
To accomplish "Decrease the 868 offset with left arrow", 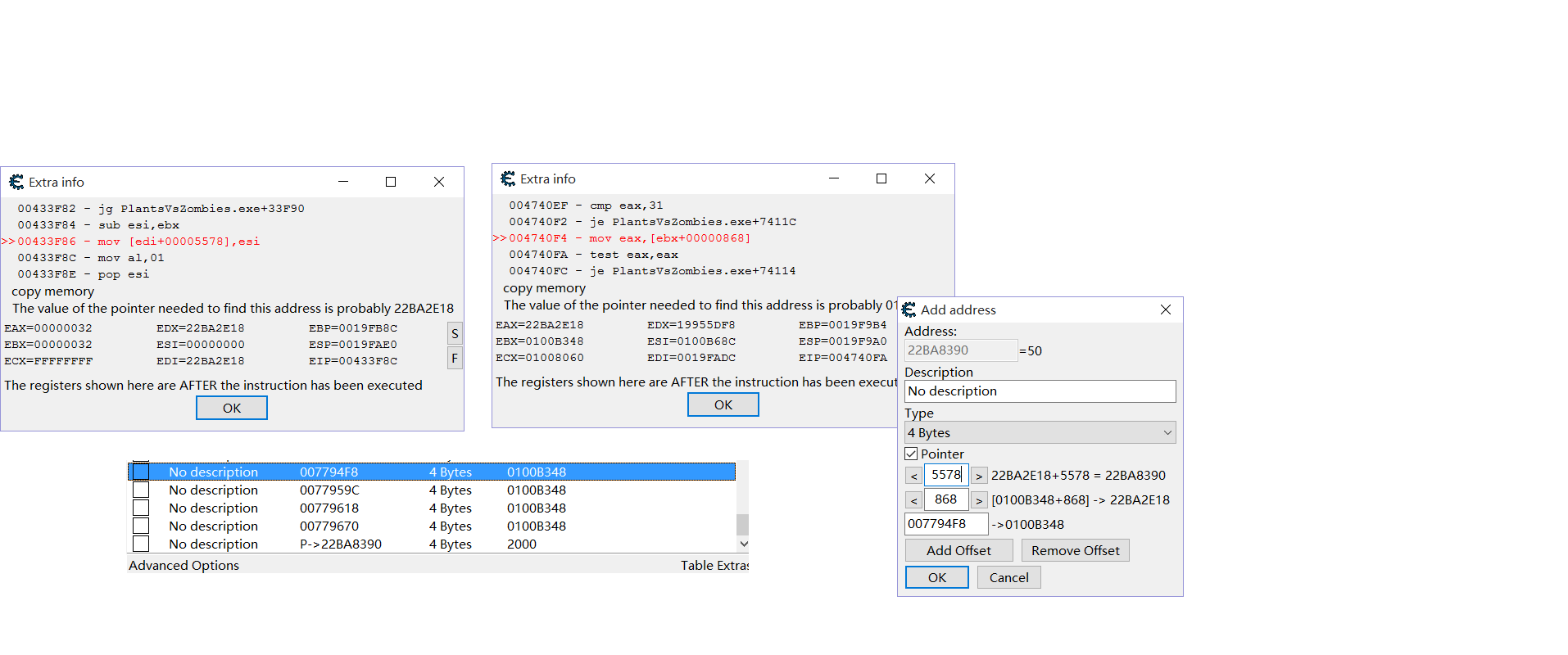I will pos(913,500).
